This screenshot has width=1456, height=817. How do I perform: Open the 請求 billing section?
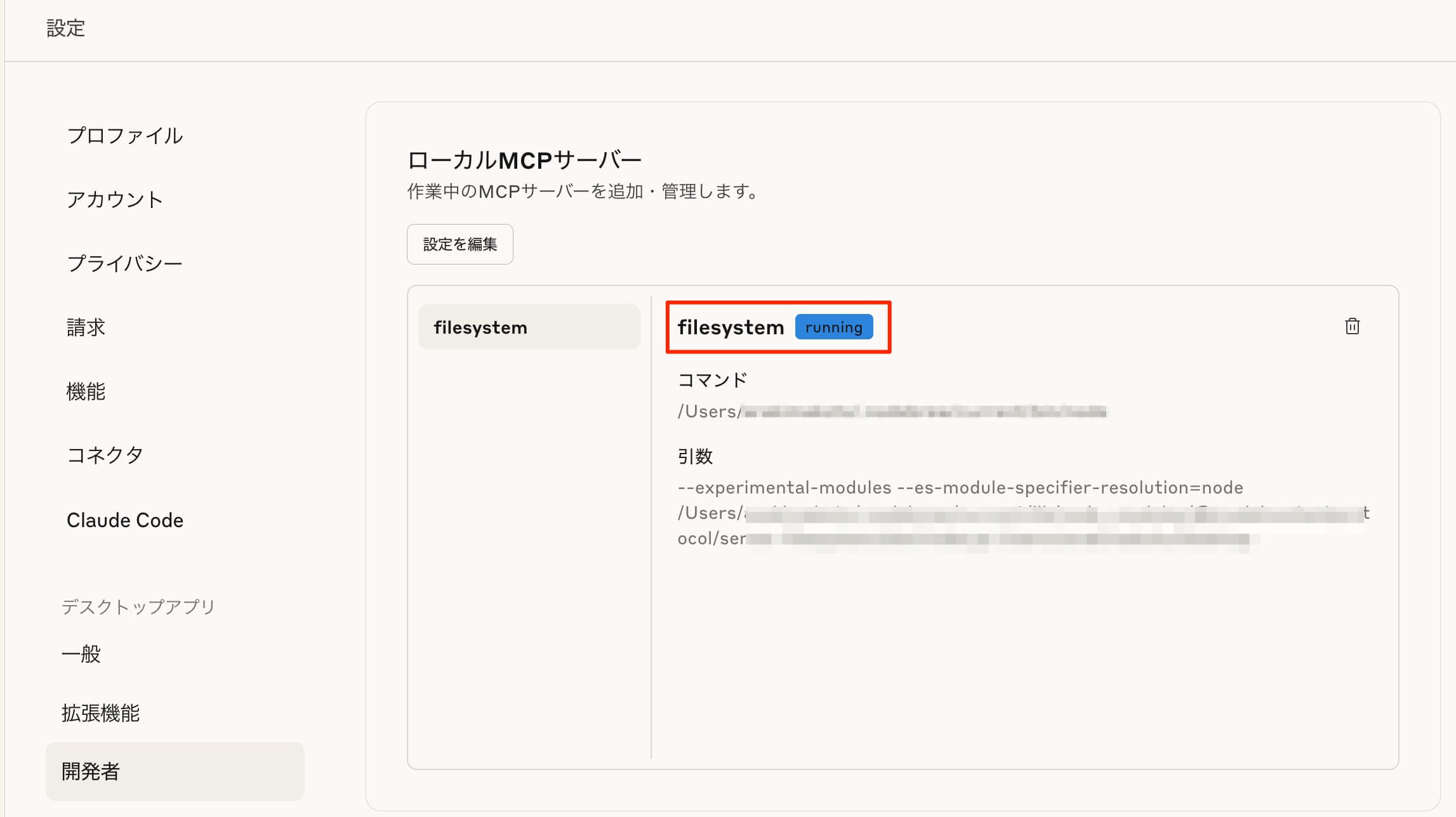point(86,327)
